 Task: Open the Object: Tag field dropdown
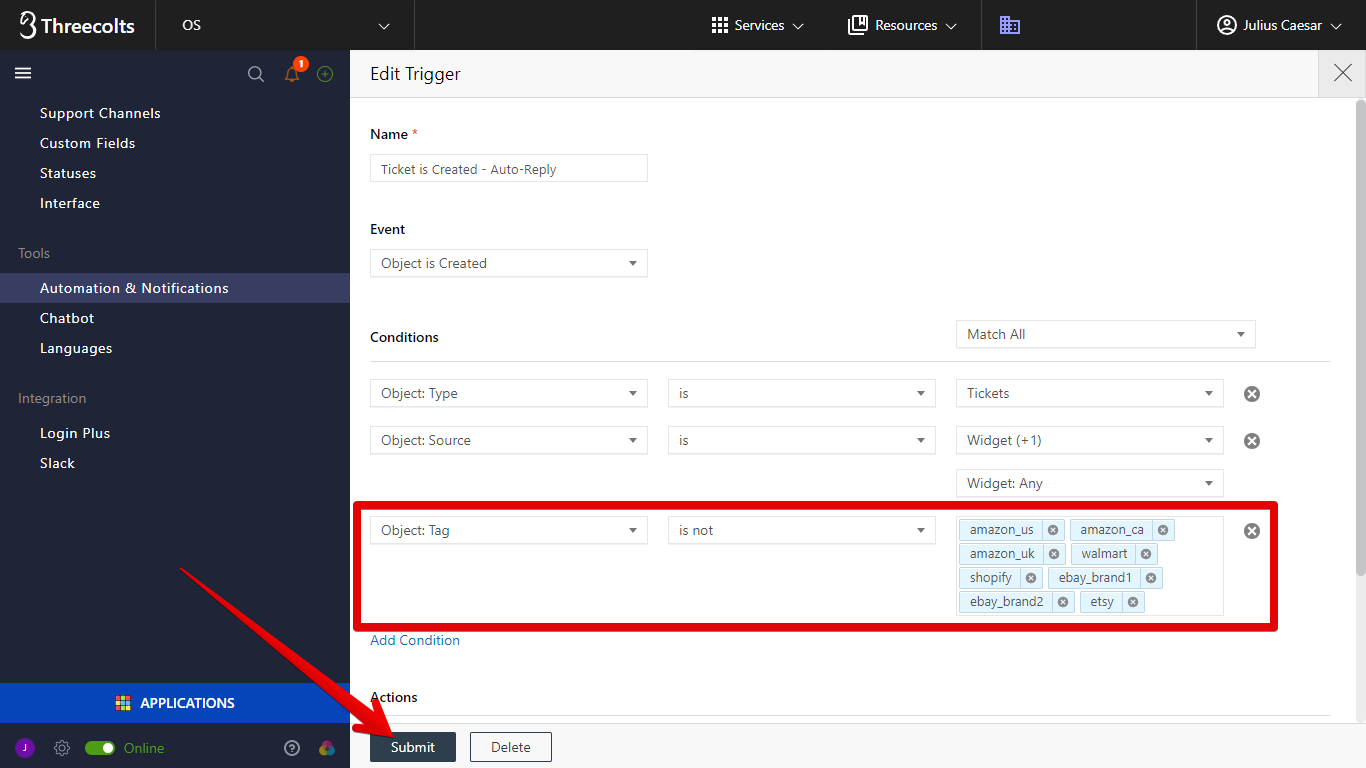[x=509, y=530]
